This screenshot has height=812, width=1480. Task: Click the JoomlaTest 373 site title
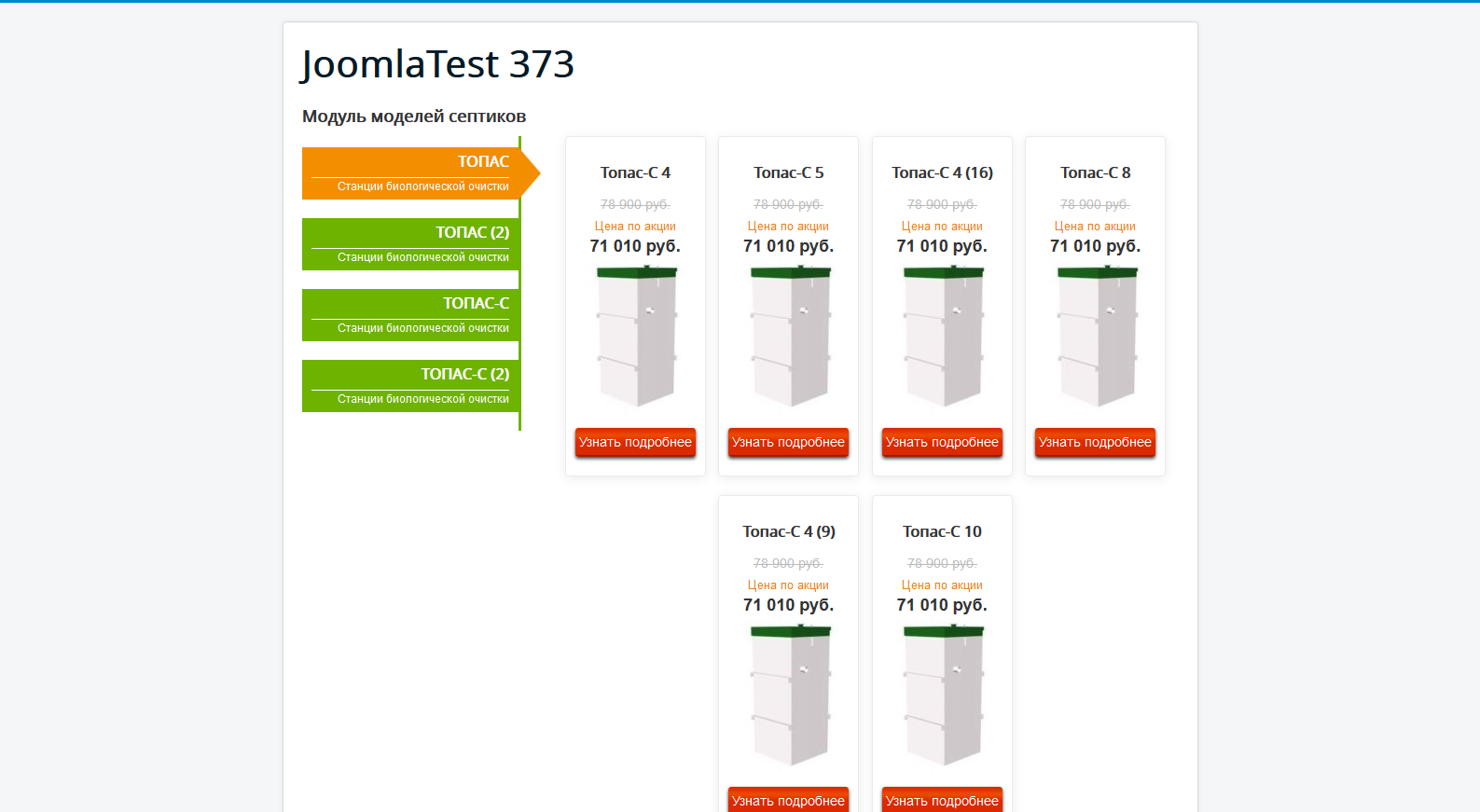(437, 64)
